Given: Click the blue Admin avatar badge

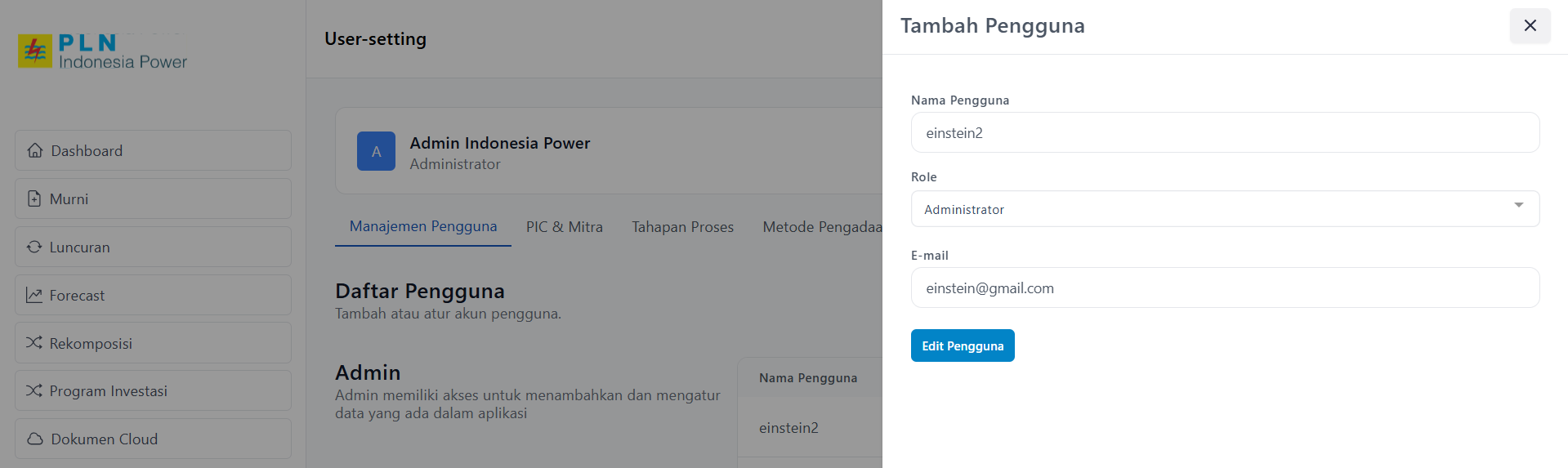Looking at the screenshot, I should pos(376,151).
